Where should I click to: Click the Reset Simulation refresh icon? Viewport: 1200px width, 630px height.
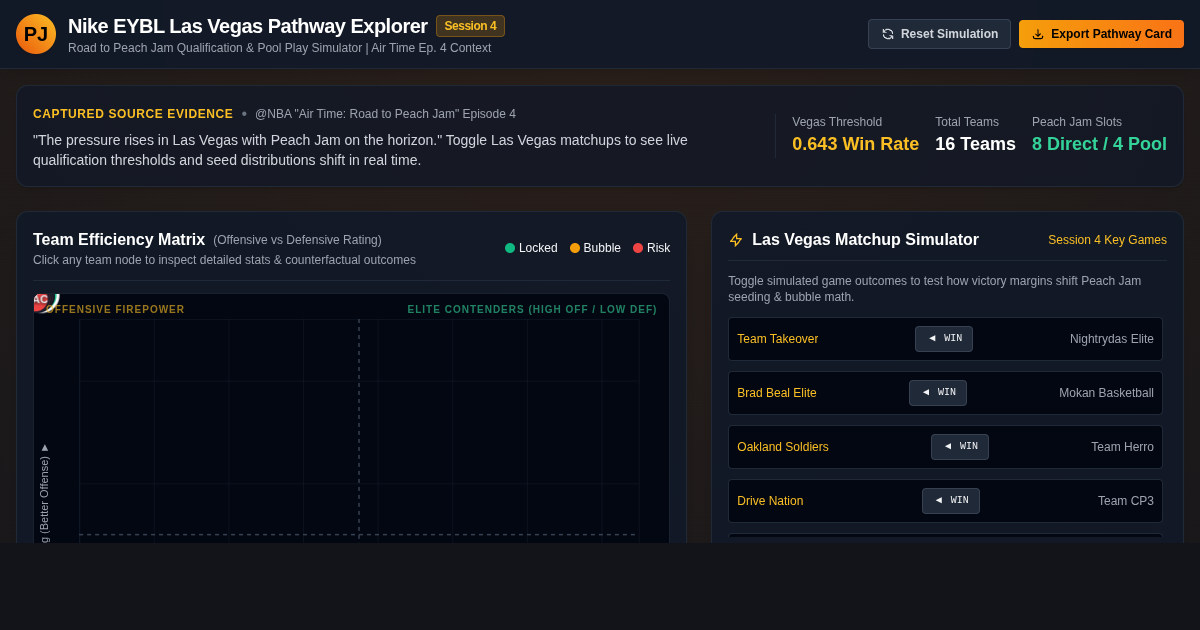click(888, 34)
